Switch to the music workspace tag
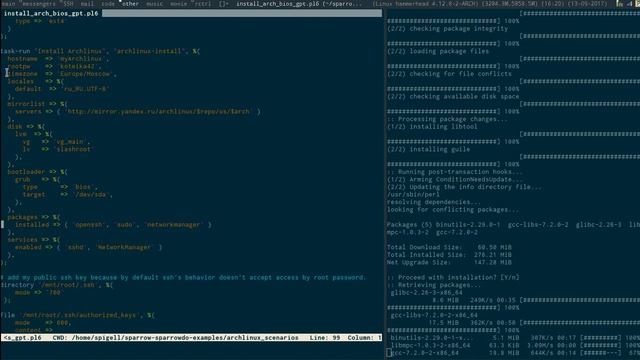Screen dimensions: 640x360 pos(155,4)
